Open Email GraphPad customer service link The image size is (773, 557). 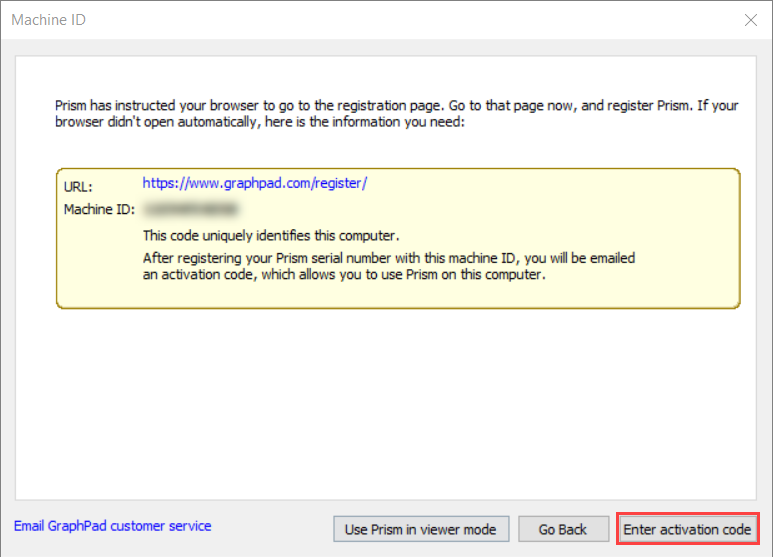click(112, 526)
